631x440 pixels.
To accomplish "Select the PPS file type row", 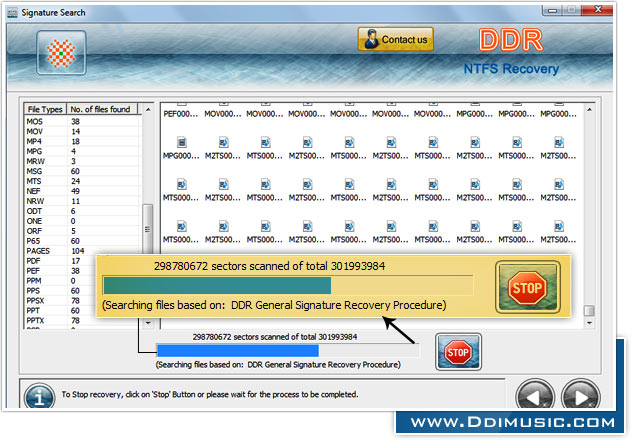I will 60,291.
